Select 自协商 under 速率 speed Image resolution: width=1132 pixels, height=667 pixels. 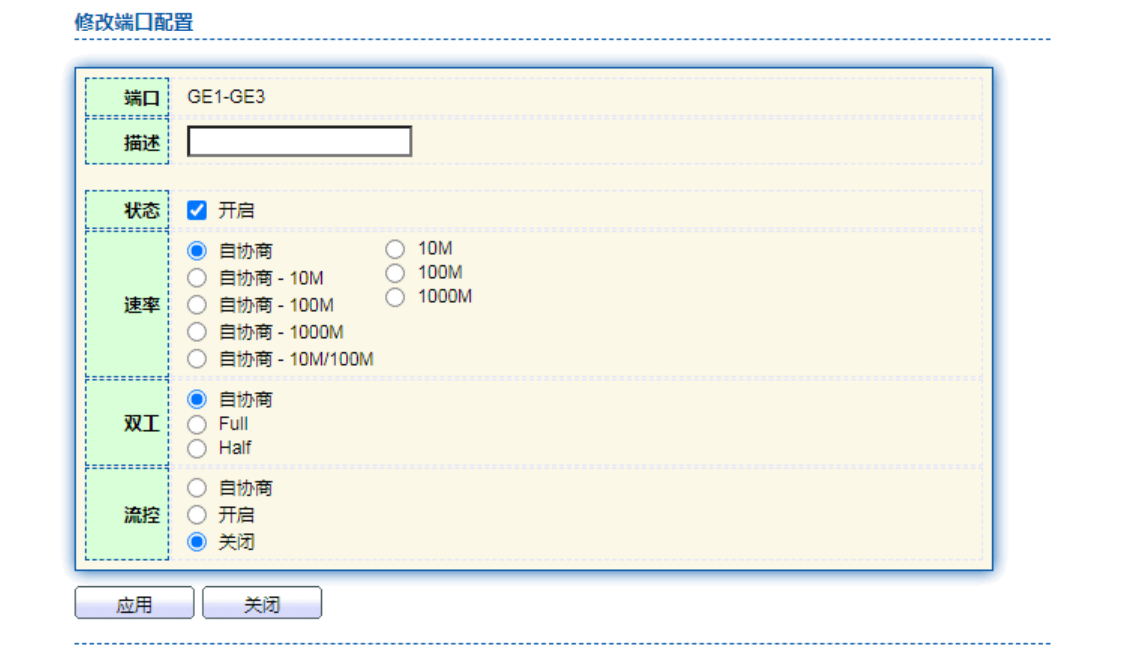(x=197, y=251)
